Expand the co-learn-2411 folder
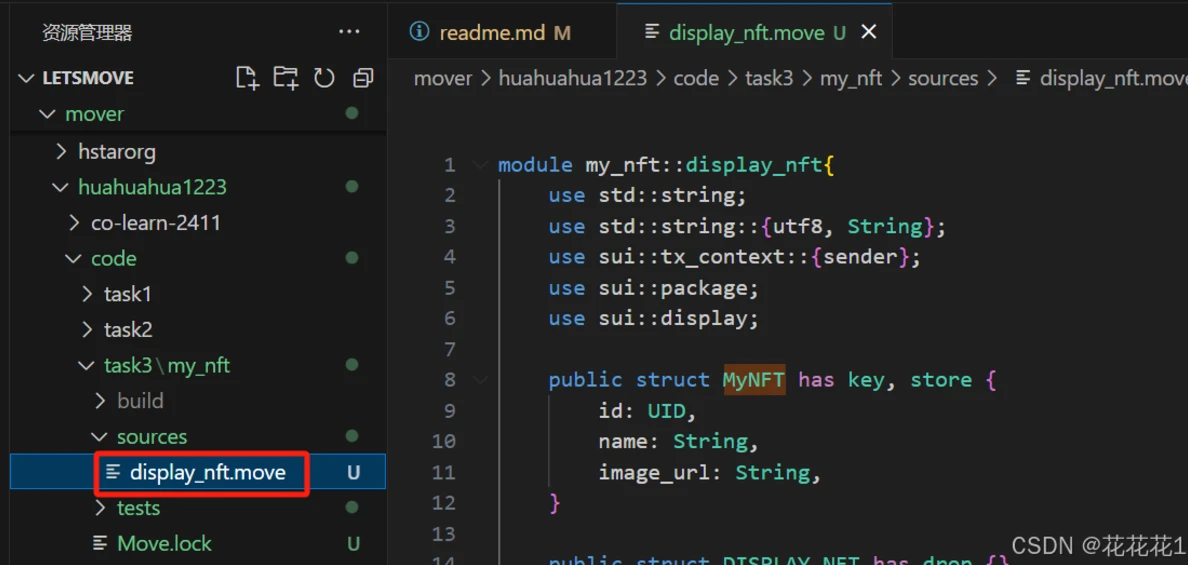Image resolution: width=1188 pixels, height=565 pixels. point(155,223)
